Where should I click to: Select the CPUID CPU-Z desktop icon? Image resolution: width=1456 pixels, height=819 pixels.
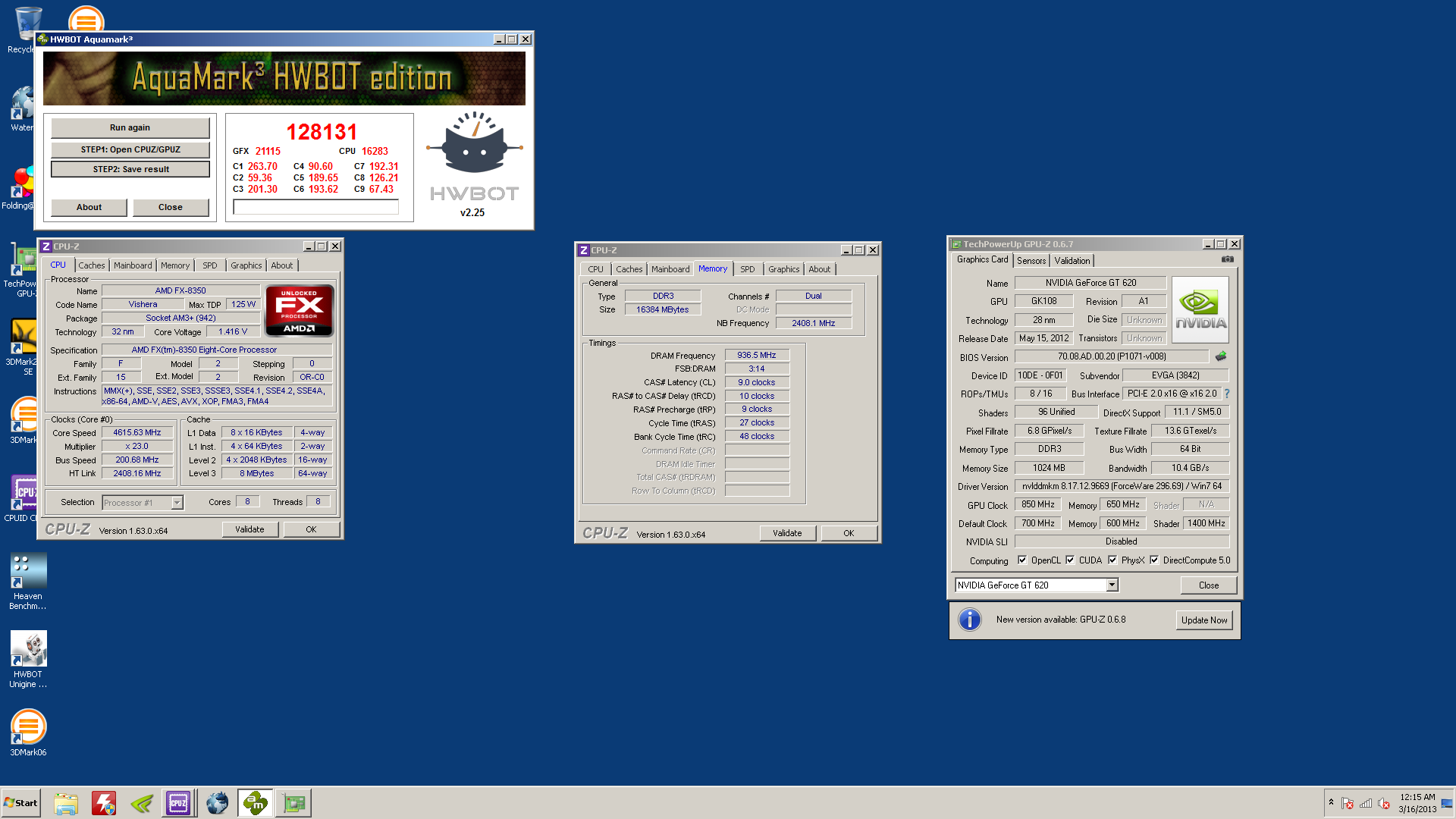[23, 498]
